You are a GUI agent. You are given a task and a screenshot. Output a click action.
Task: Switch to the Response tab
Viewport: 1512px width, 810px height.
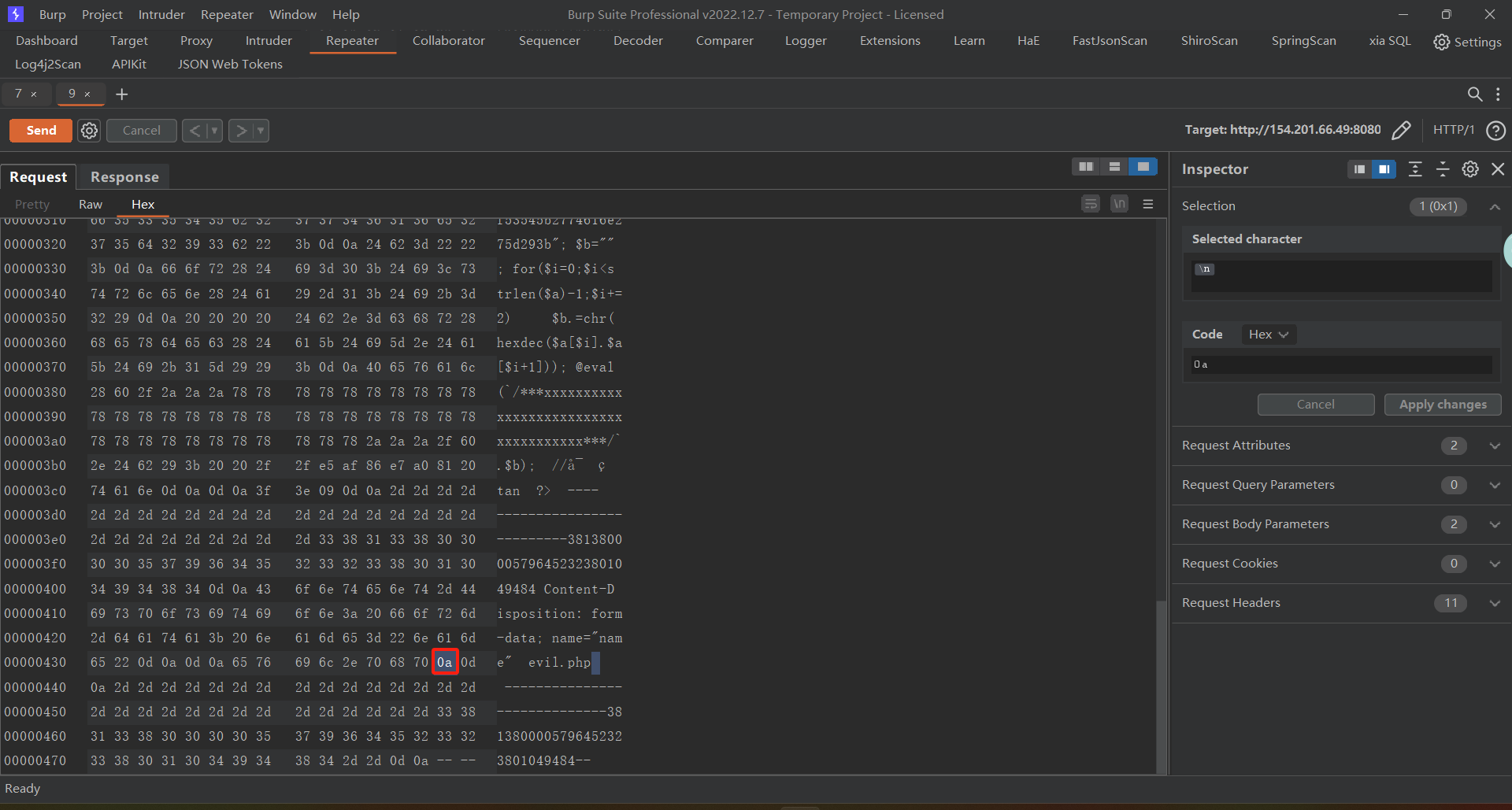tap(124, 177)
